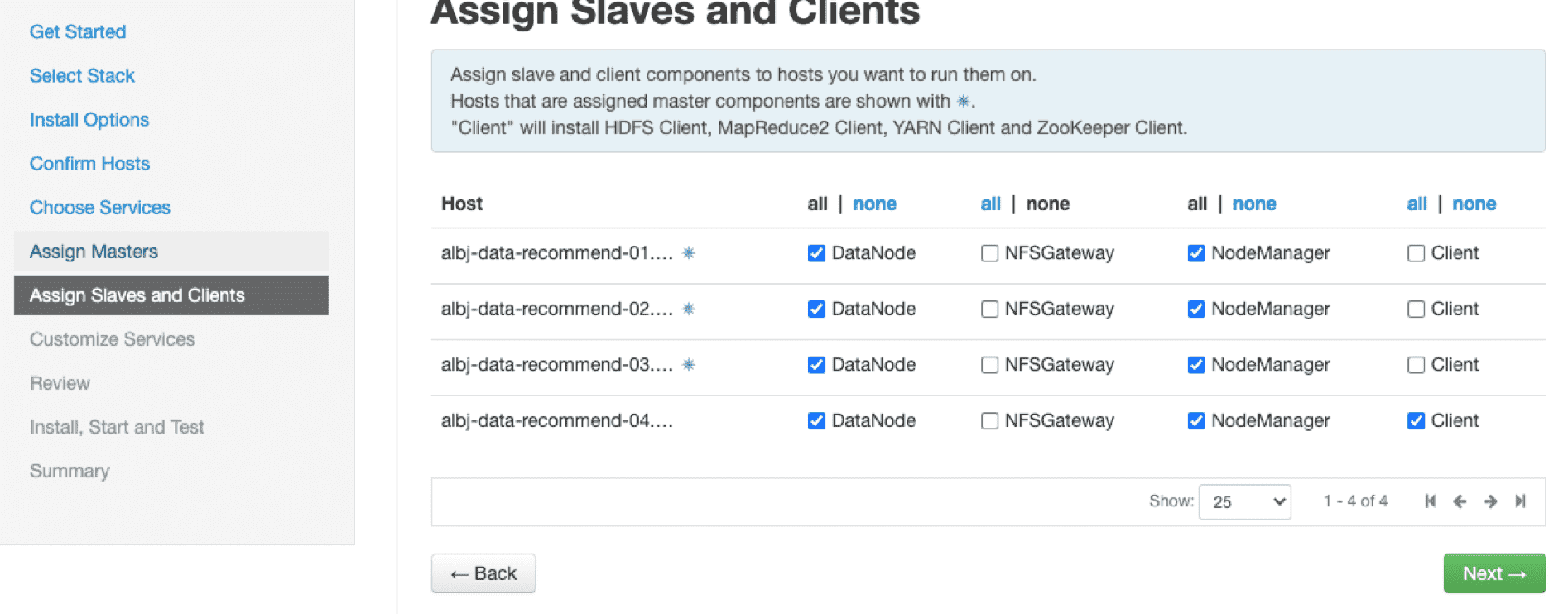
Task: Uncheck NodeManager for recommend-04 host
Action: click(1195, 420)
